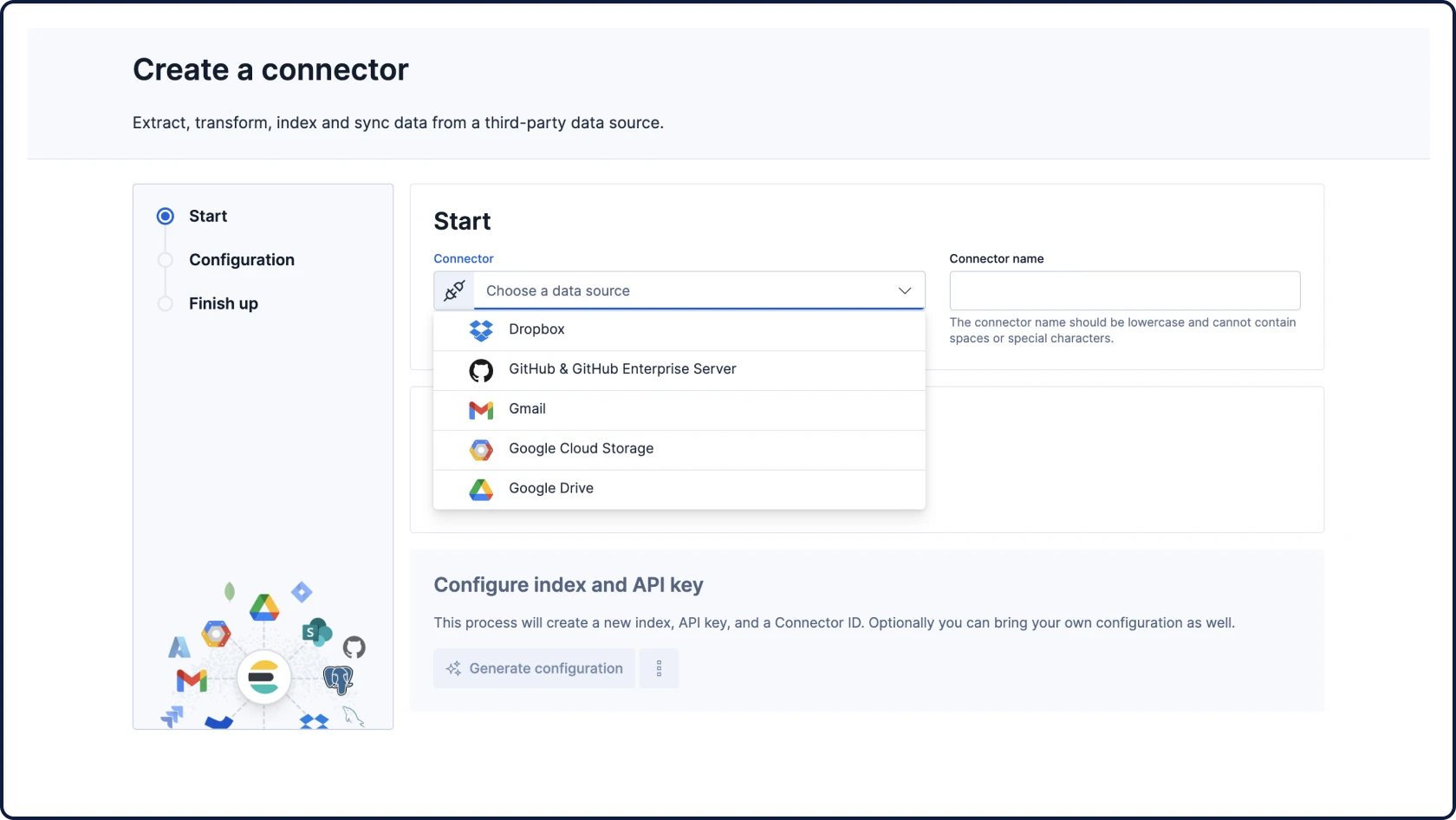
Task: Choose GitHub & GitHub Enterprise Server option
Action: pyautogui.click(x=679, y=370)
